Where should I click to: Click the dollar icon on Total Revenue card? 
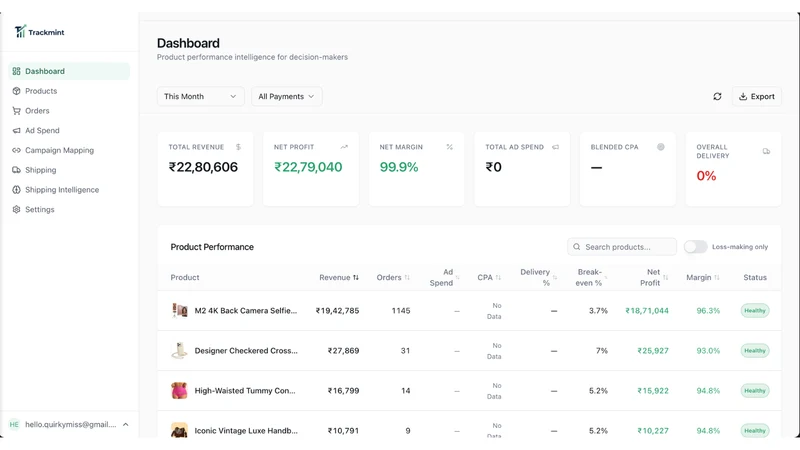(238, 147)
